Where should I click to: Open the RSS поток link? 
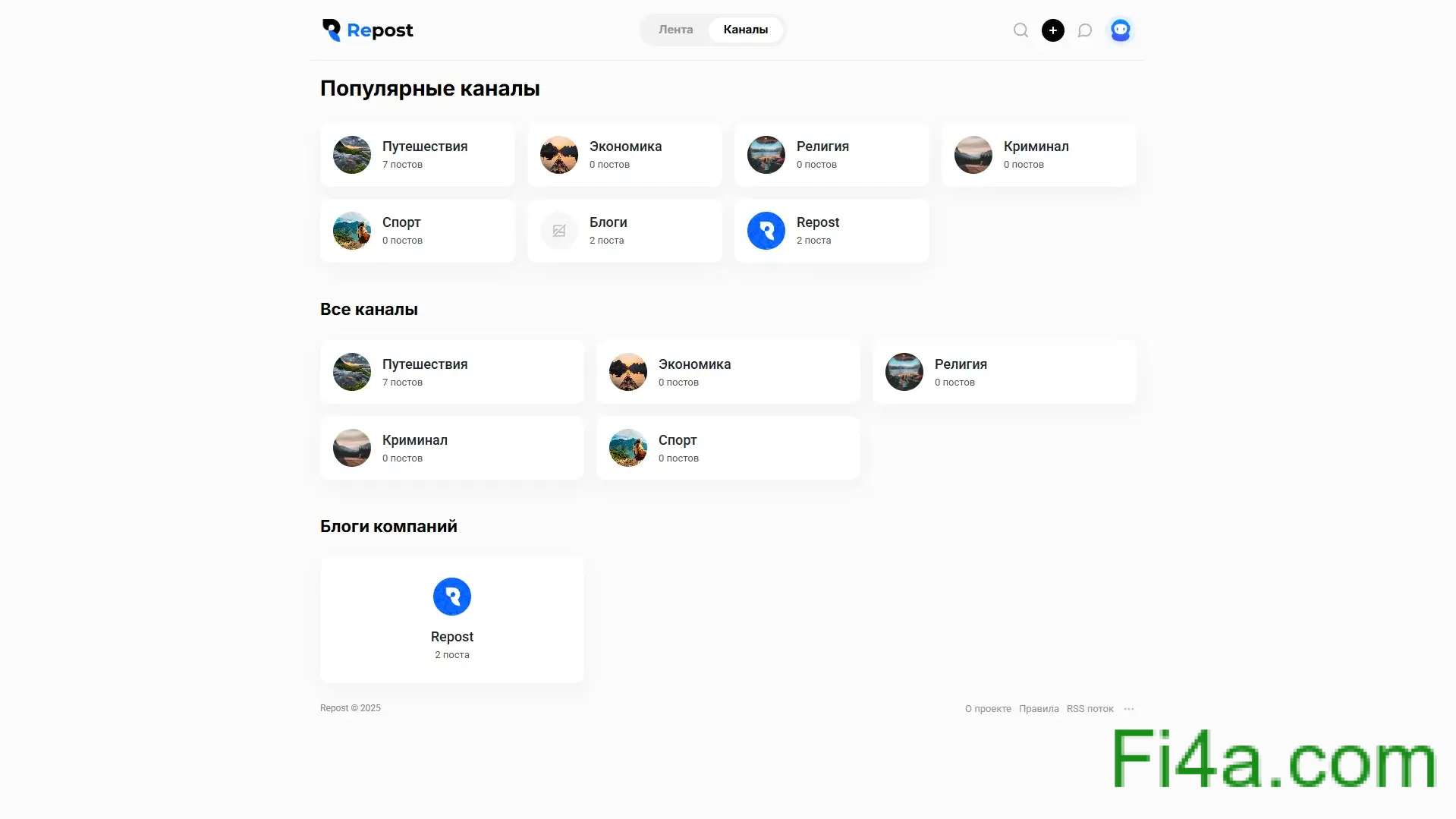1090,709
